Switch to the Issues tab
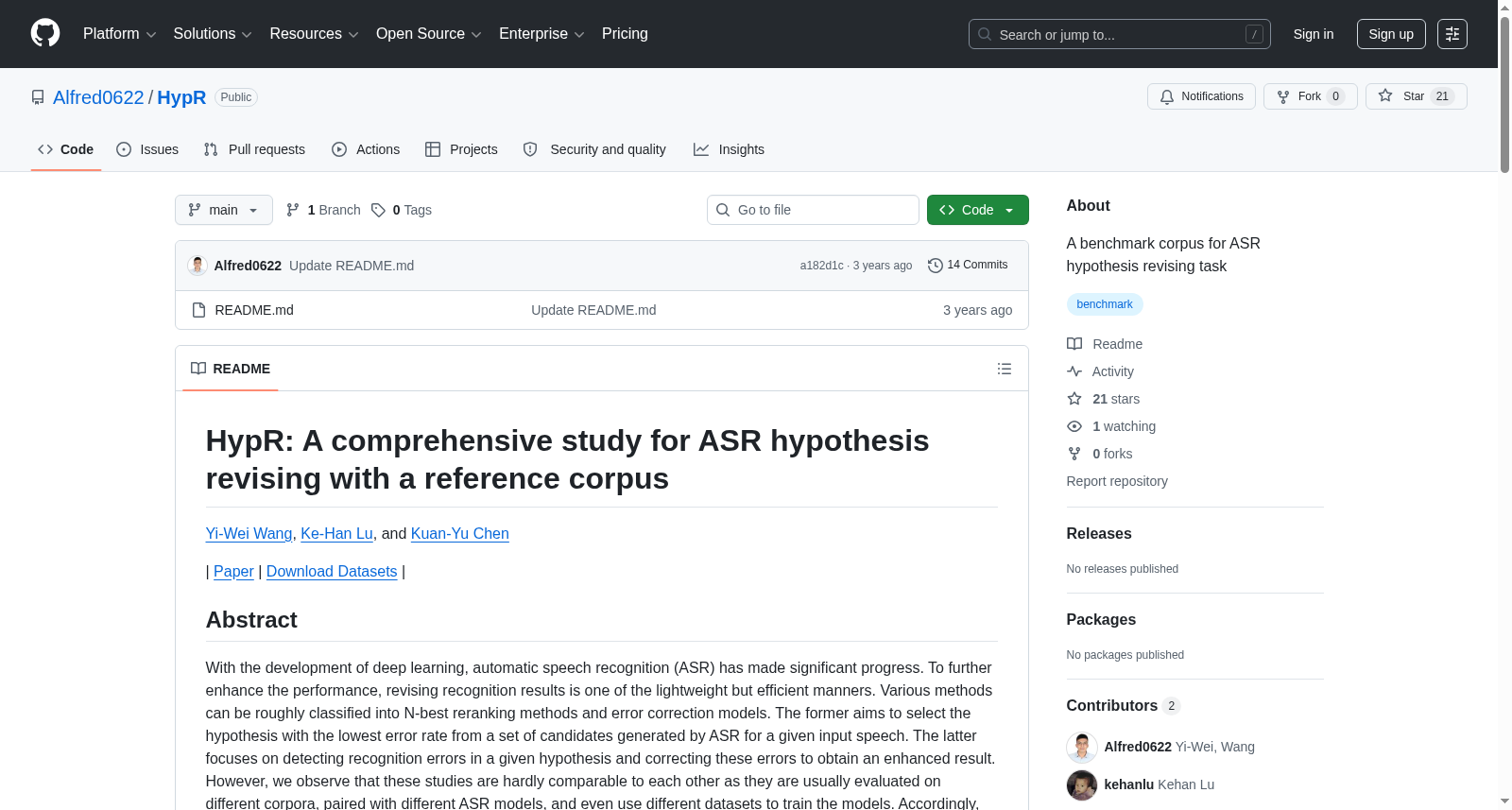Image resolution: width=1512 pixels, height=810 pixels. 147,149
